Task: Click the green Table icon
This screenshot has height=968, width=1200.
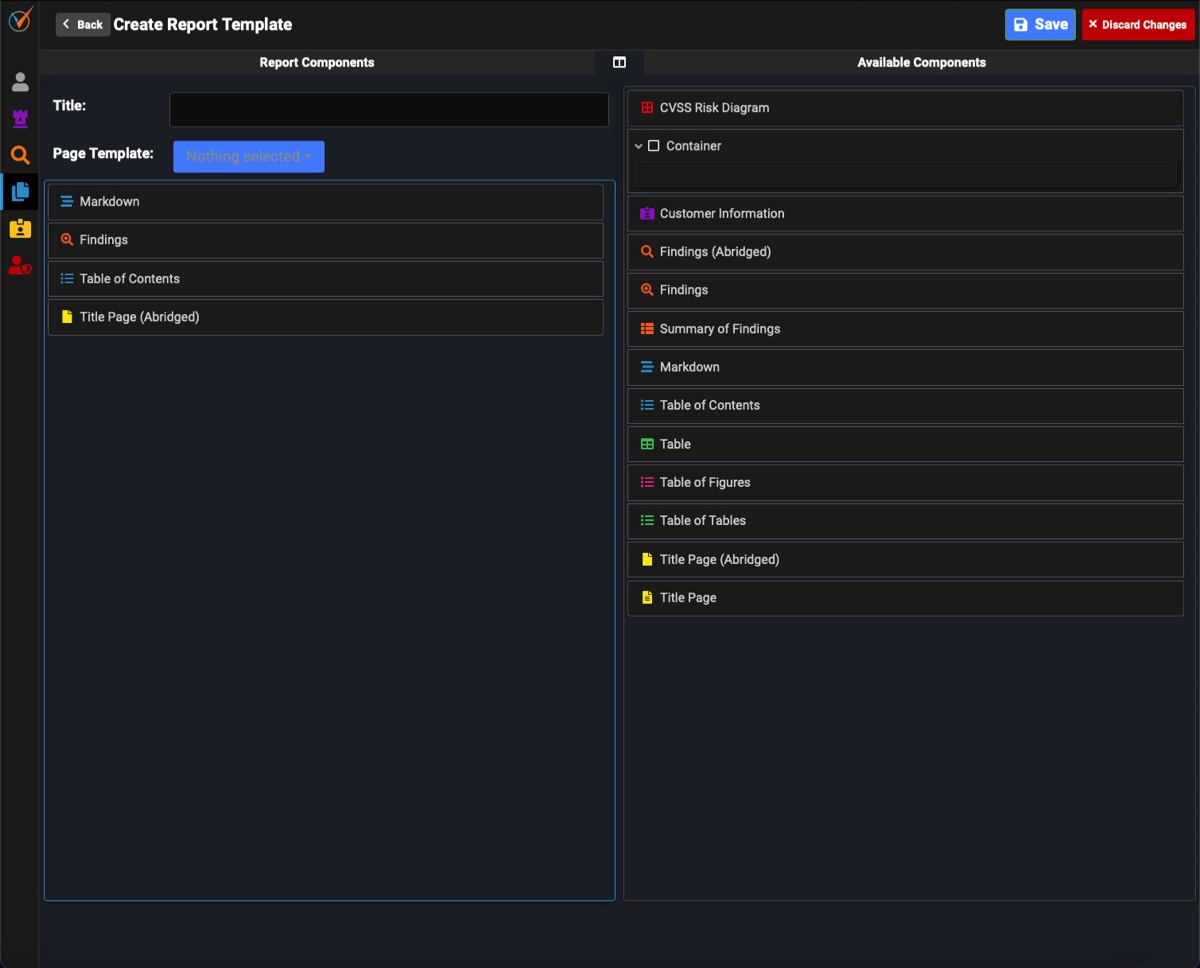Action: click(x=647, y=444)
